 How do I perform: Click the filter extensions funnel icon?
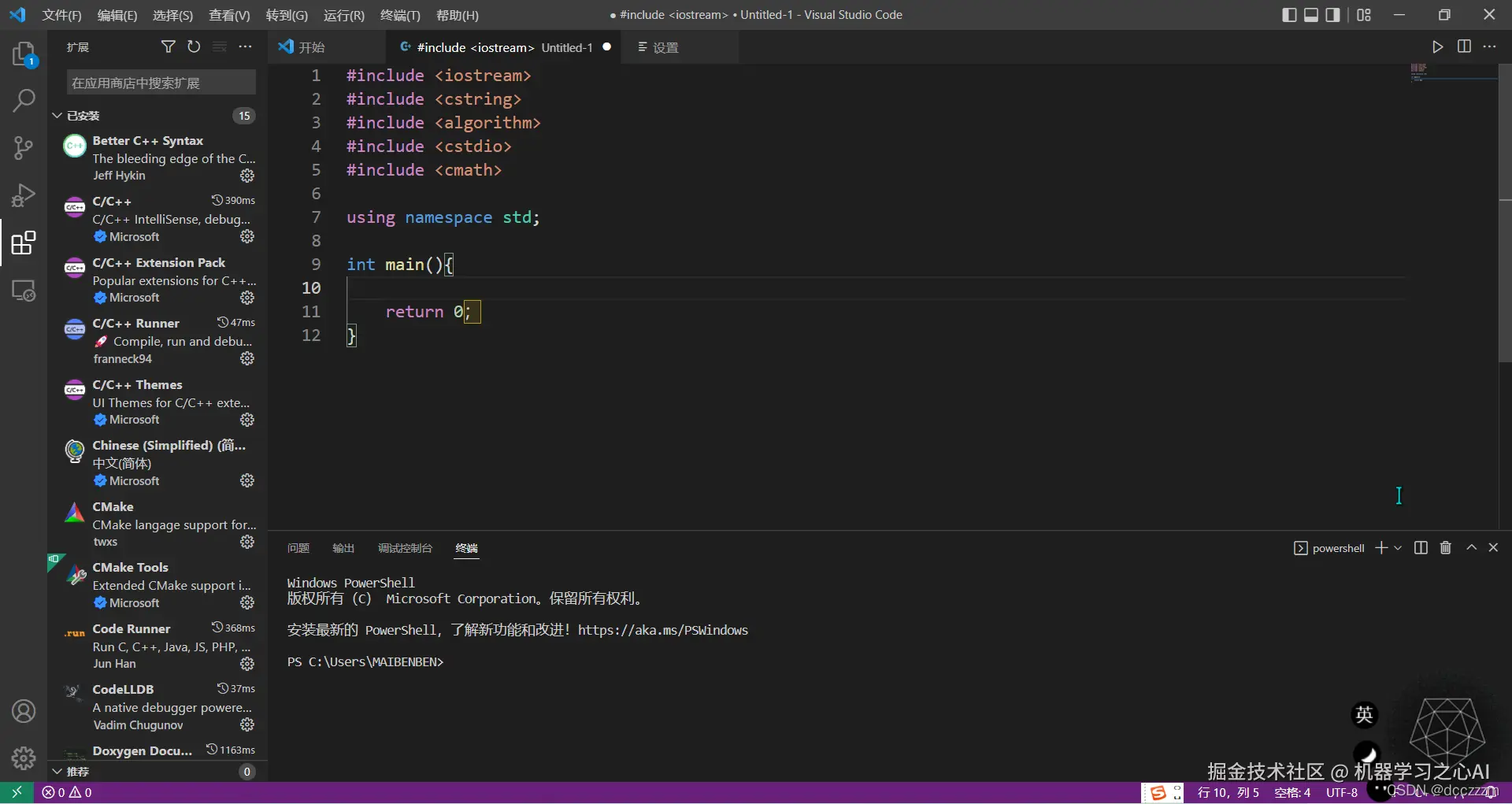[x=168, y=47]
